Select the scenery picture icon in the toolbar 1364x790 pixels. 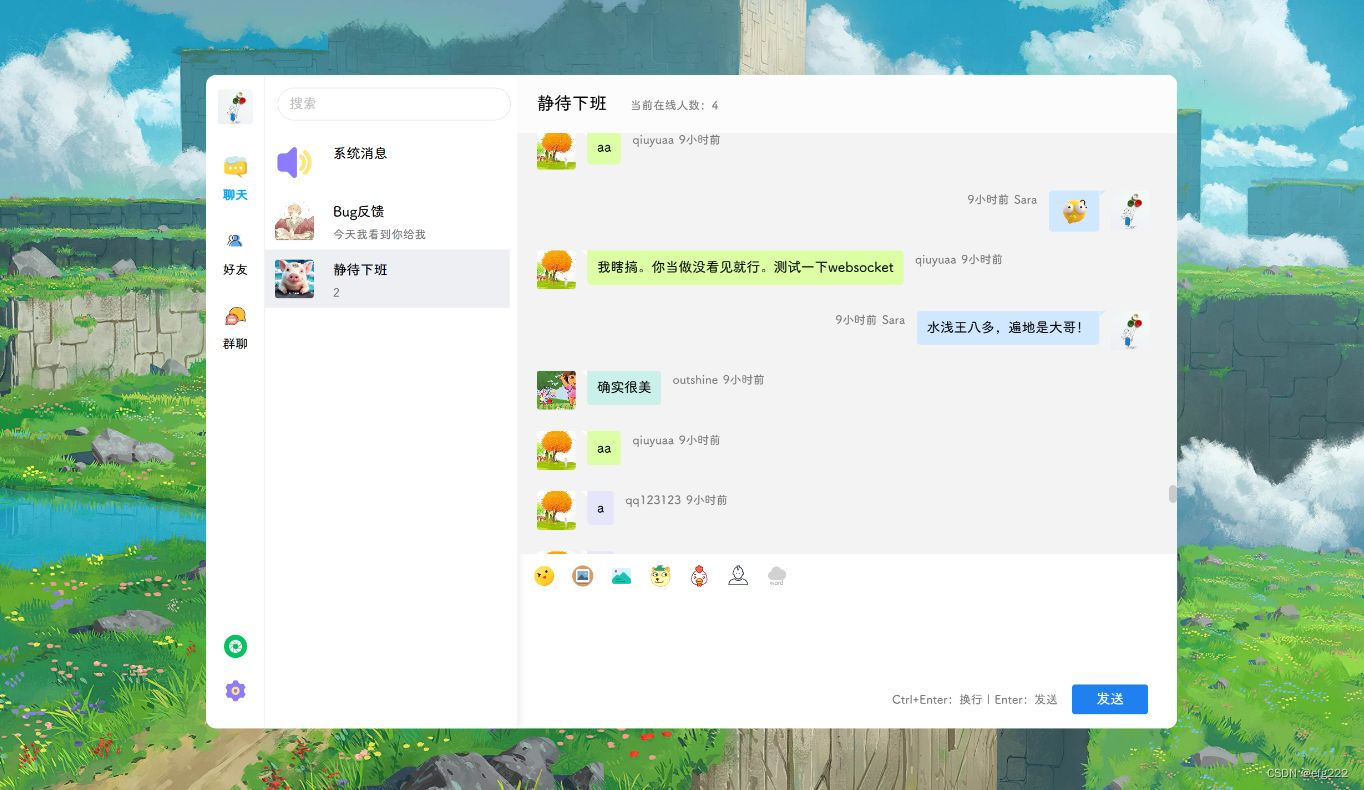coord(621,575)
